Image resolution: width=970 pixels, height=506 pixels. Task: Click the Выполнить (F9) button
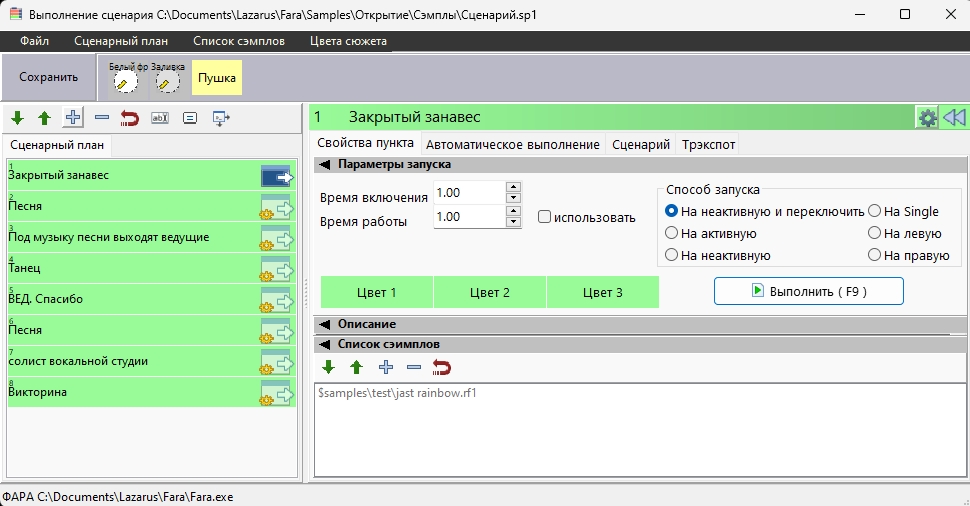pos(809,291)
